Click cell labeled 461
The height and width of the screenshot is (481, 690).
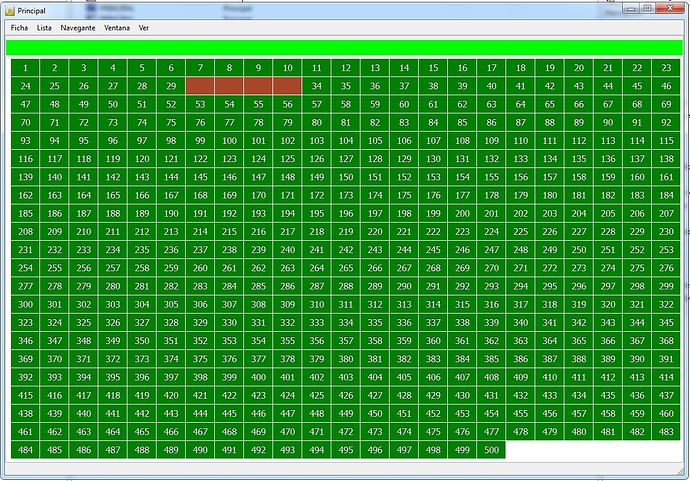pyautogui.click(x=25, y=432)
